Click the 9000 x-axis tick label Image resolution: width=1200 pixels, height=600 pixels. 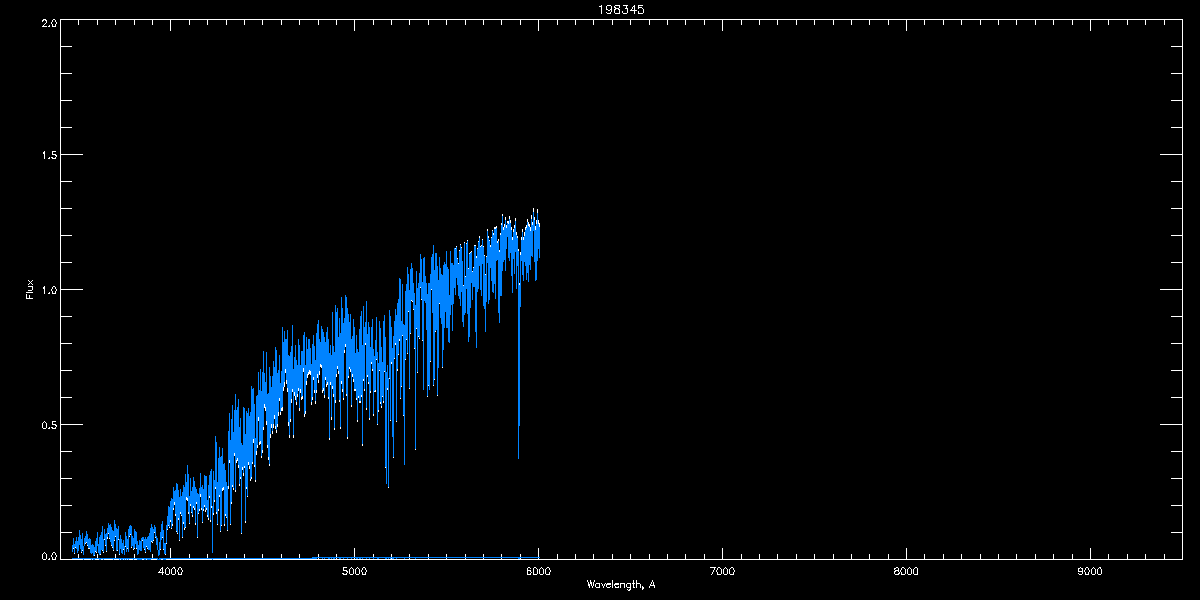coord(1090,571)
